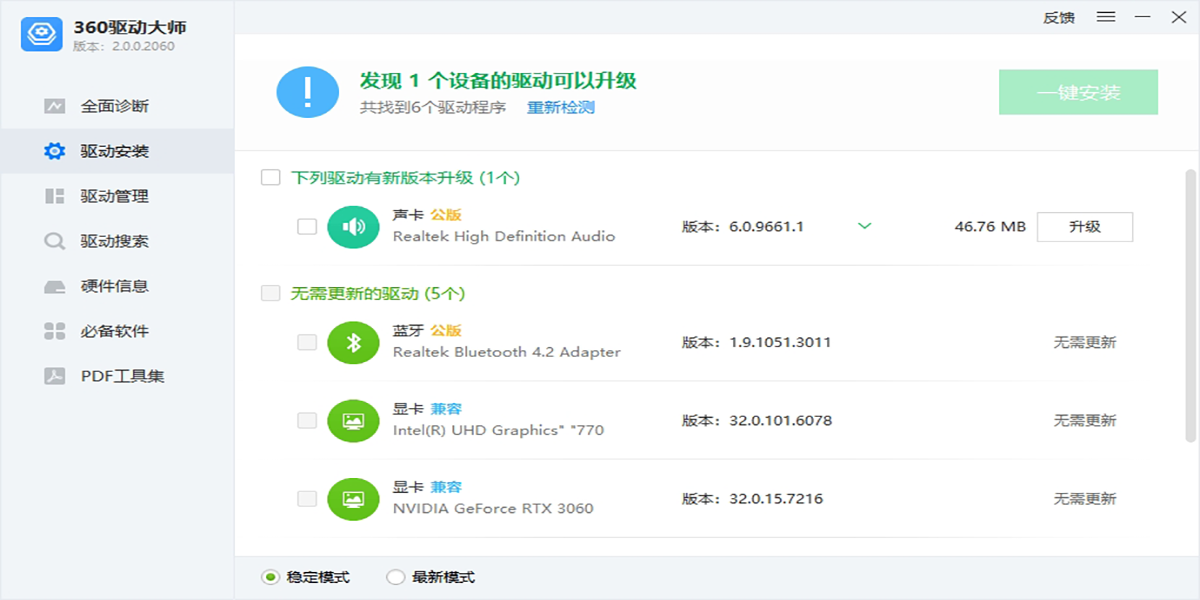Select the 最新模式 radio button
1200x600 pixels.
point(395,577)
